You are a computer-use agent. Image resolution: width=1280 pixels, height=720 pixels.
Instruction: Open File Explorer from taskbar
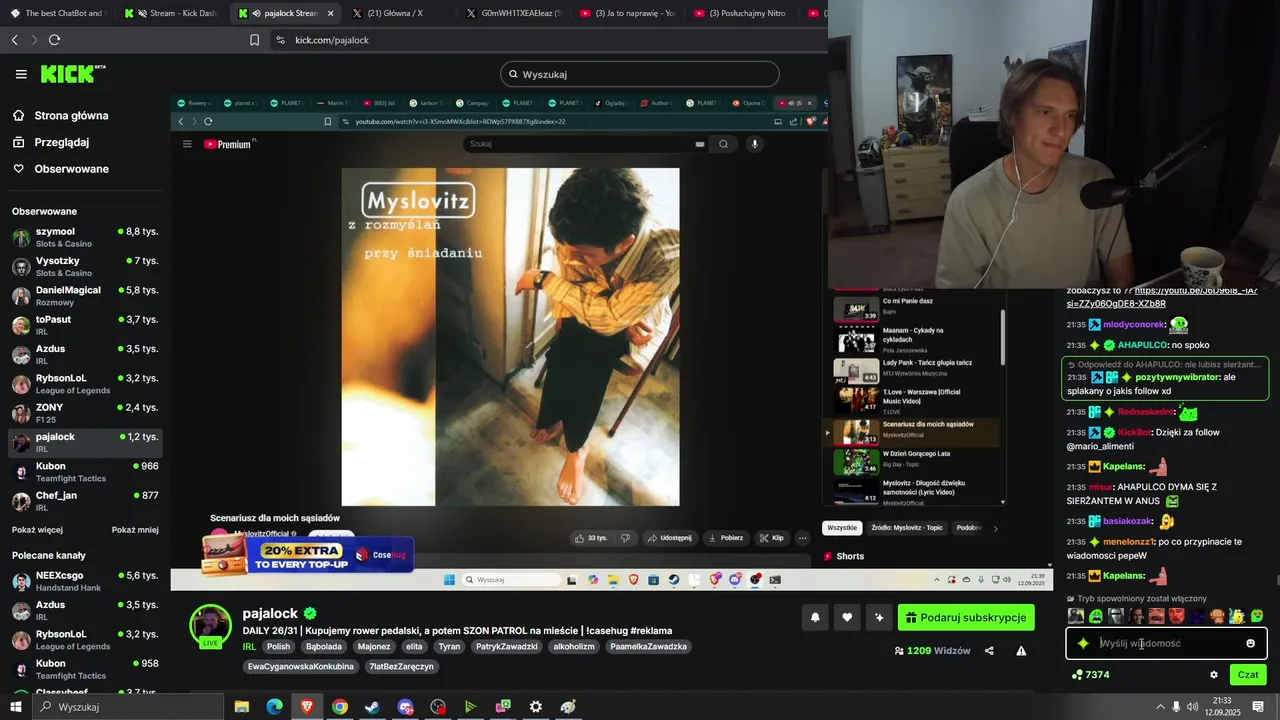click(x=242, y=707)
